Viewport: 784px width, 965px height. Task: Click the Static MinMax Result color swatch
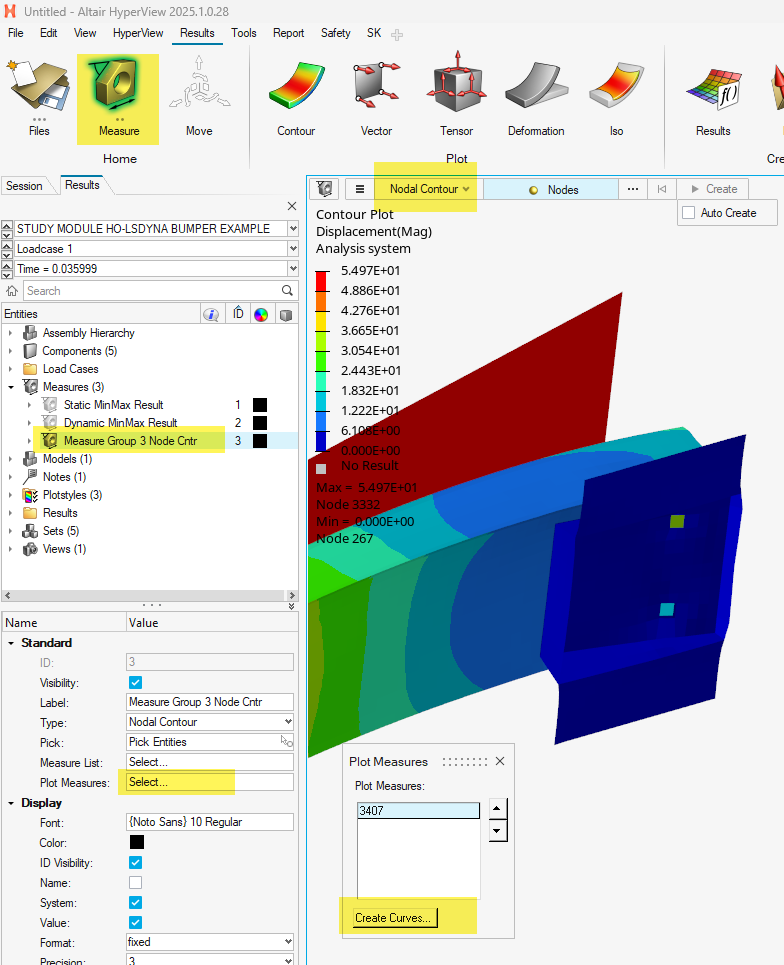(260, 405)
